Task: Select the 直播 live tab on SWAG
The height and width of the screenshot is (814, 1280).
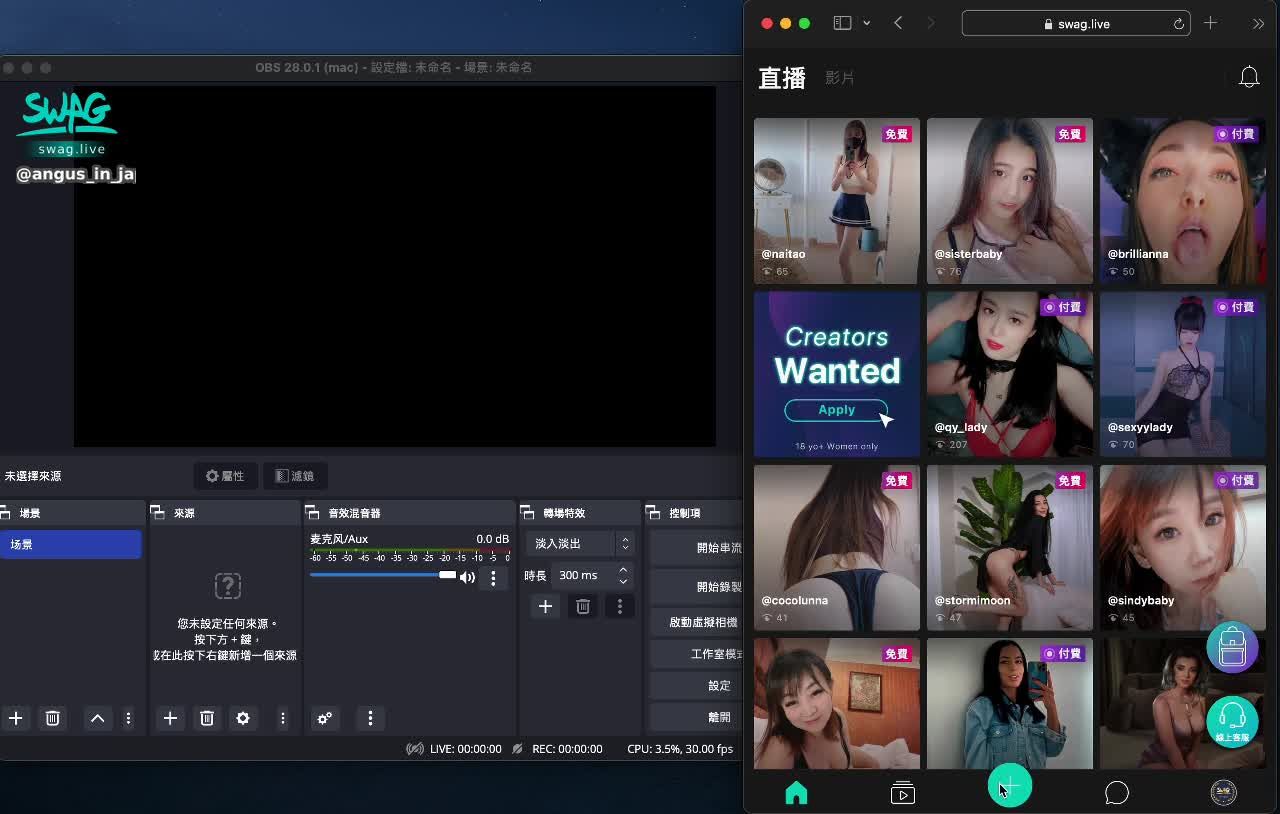Action: pos(782,78)
